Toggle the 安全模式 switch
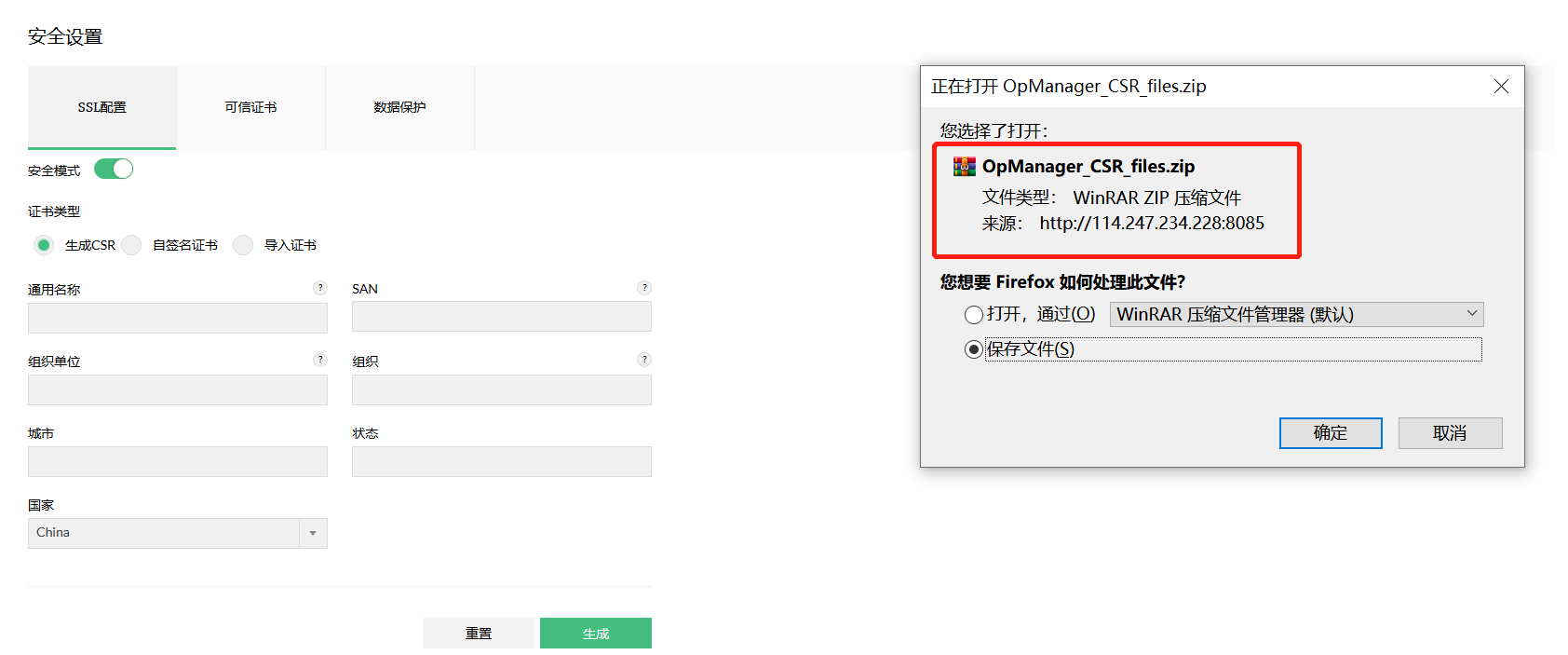The image size is (1568, 655). click(x=114, y=169)
